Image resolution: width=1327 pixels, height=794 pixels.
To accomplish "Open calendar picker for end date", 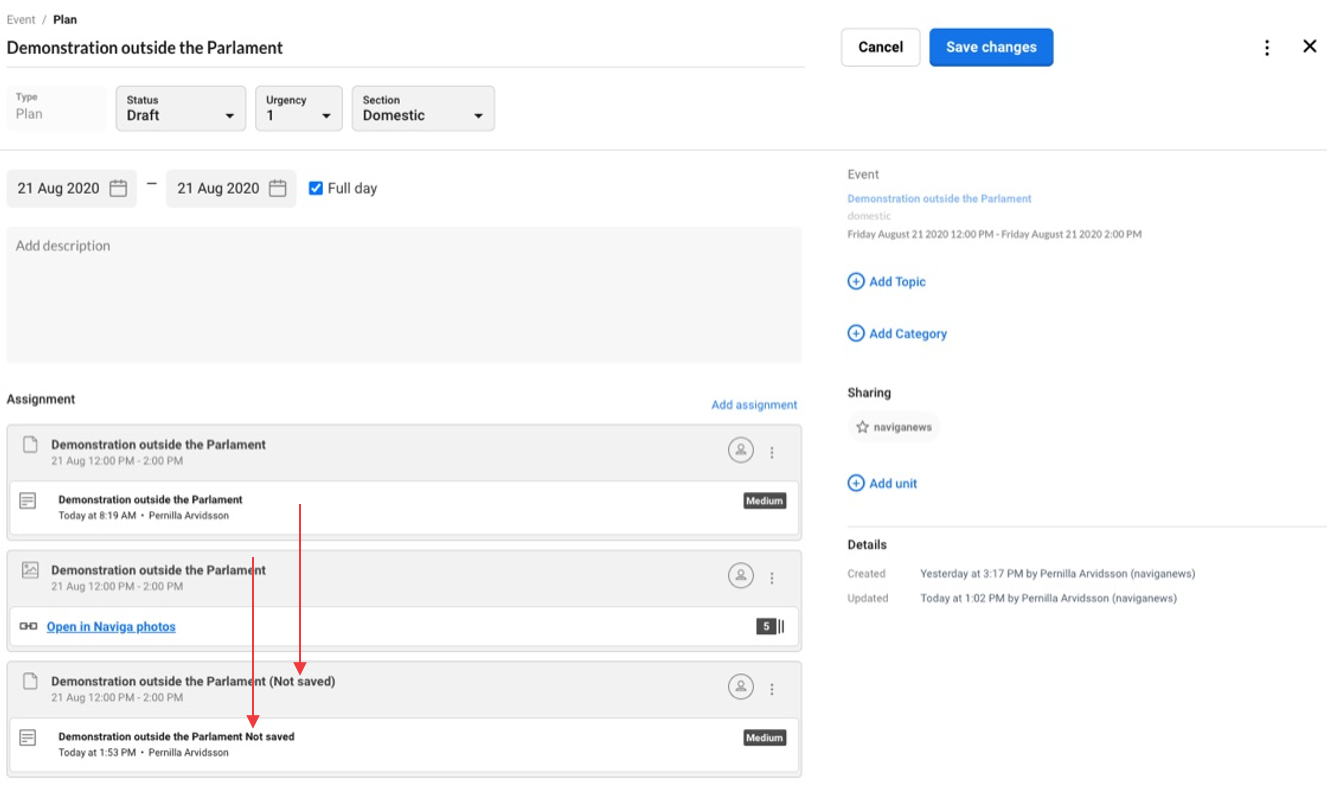I will pyautogui.click(x=278, y=189).
